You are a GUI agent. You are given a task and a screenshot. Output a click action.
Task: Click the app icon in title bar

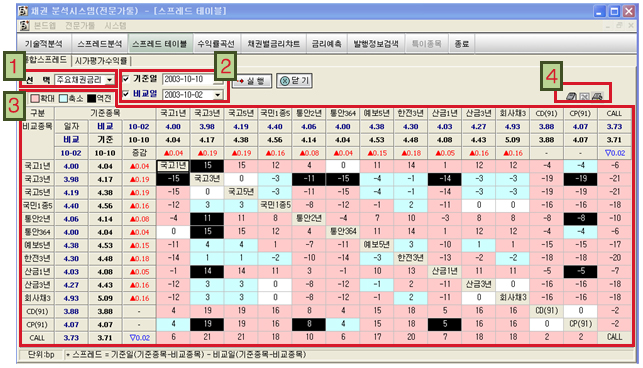[23, 11]
